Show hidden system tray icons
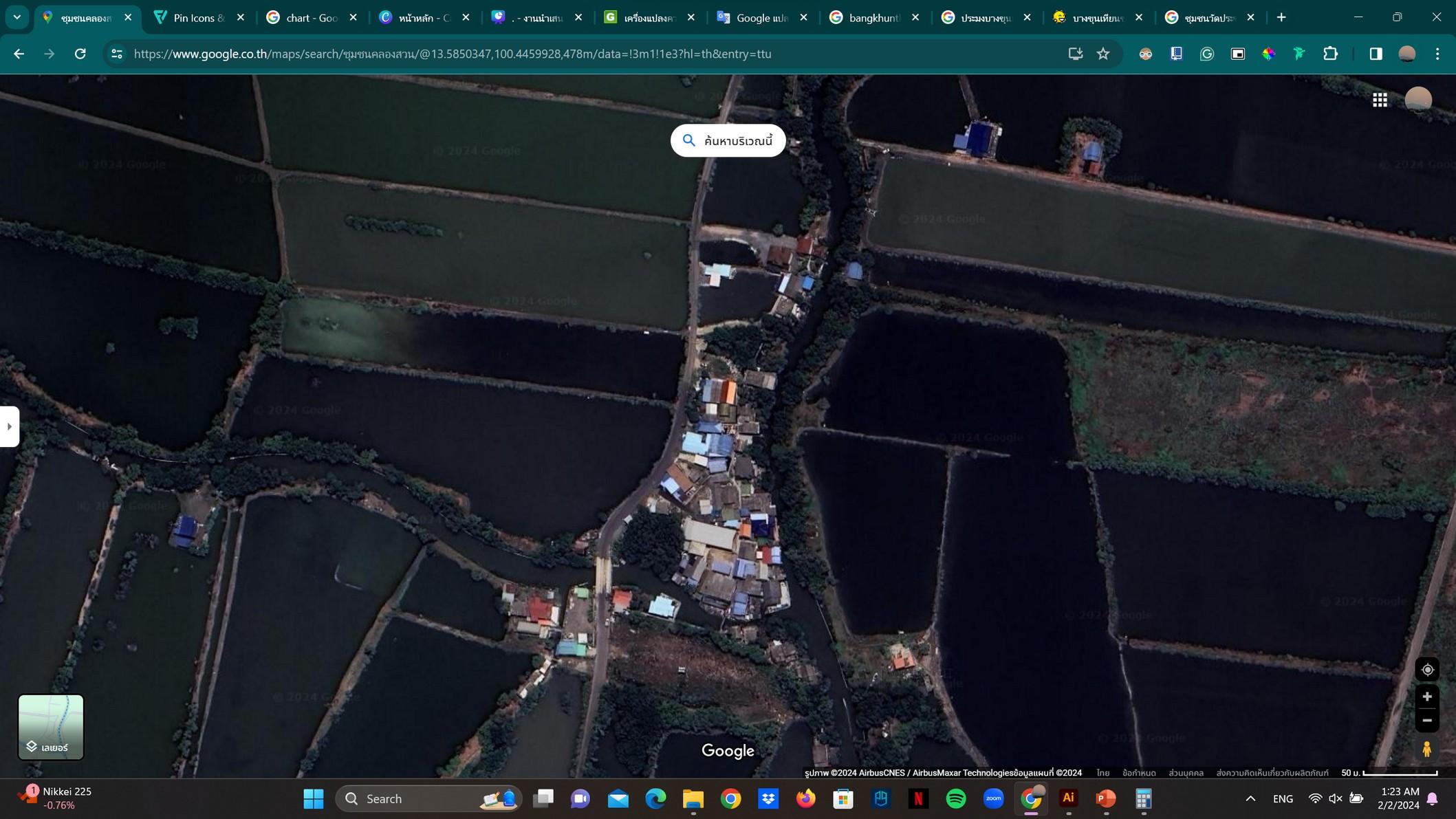The image size is (1456, 819). pos(1250,798)
